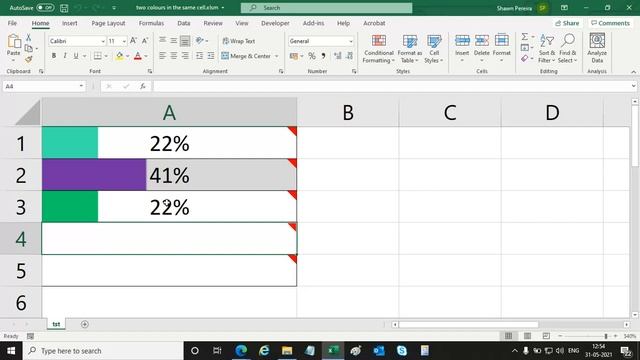Toggle Bold formatting
The image size is (640, 360).
tap(53, 56)
